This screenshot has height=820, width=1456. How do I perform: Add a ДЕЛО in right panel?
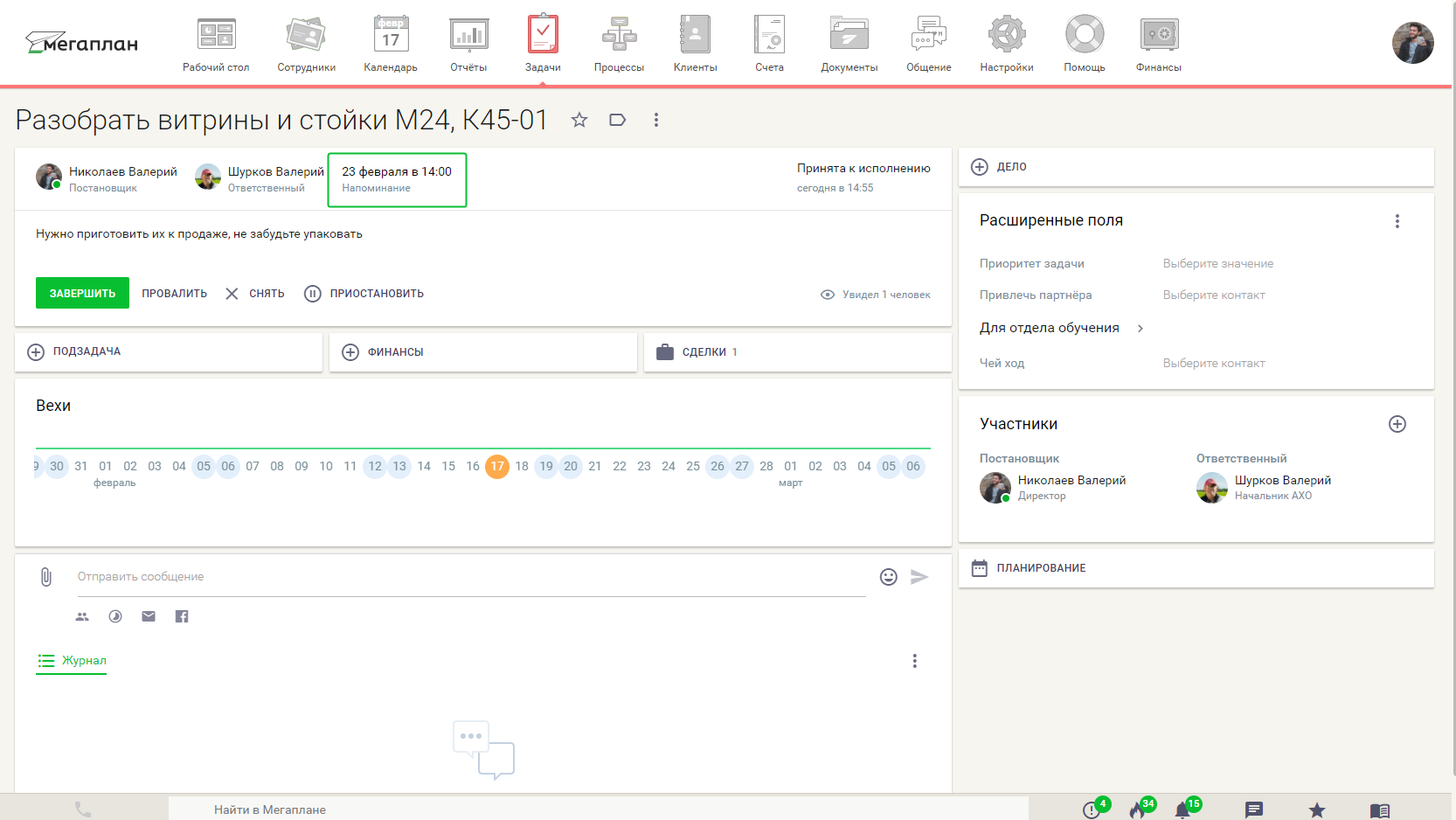tap(1196, 167)
